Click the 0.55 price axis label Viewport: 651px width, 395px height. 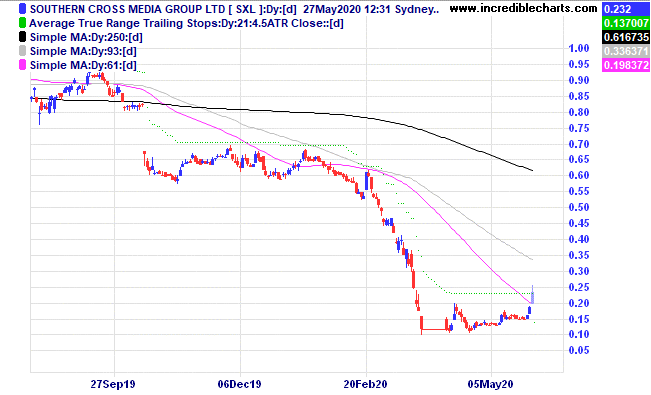(x=579, y=191)
